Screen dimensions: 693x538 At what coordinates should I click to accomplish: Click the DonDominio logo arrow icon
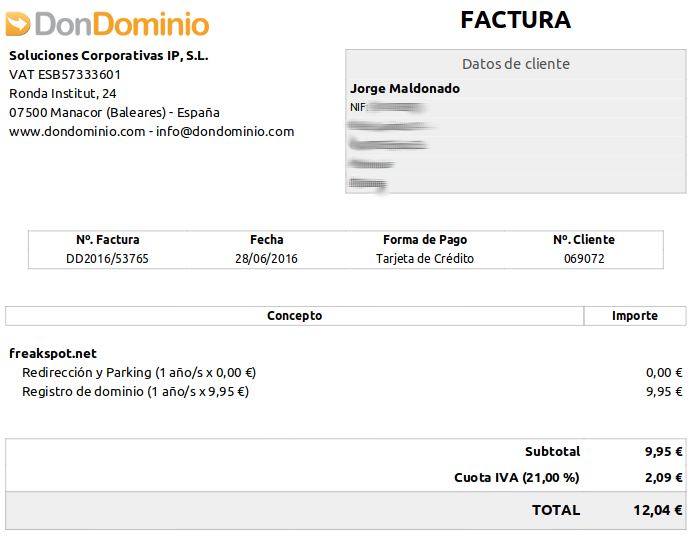coord(19,23)
